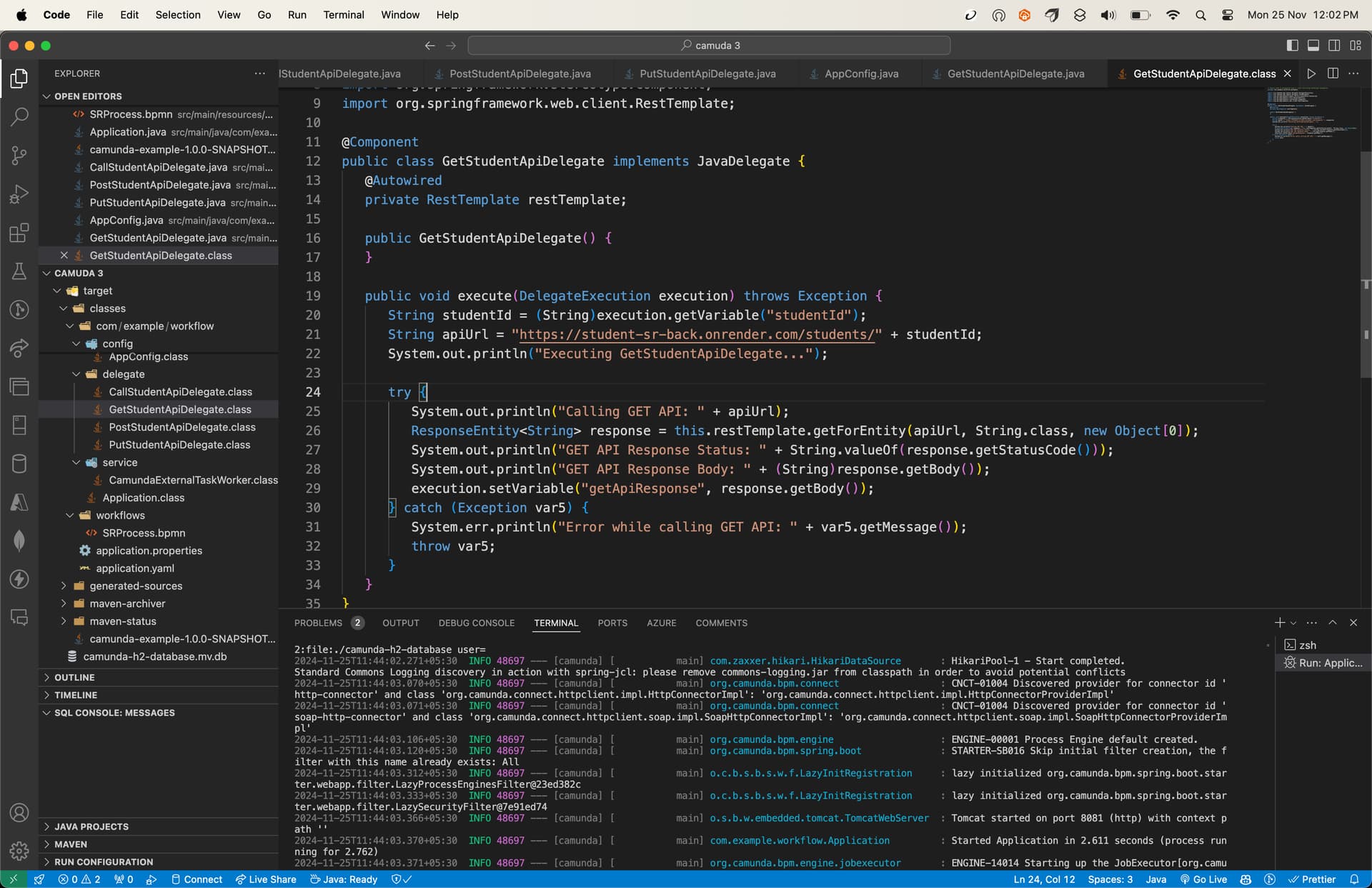The height and width of the screenshot is (888, 1372).
Task: Click the camuda 3 command center search
Action: (709, 45)
